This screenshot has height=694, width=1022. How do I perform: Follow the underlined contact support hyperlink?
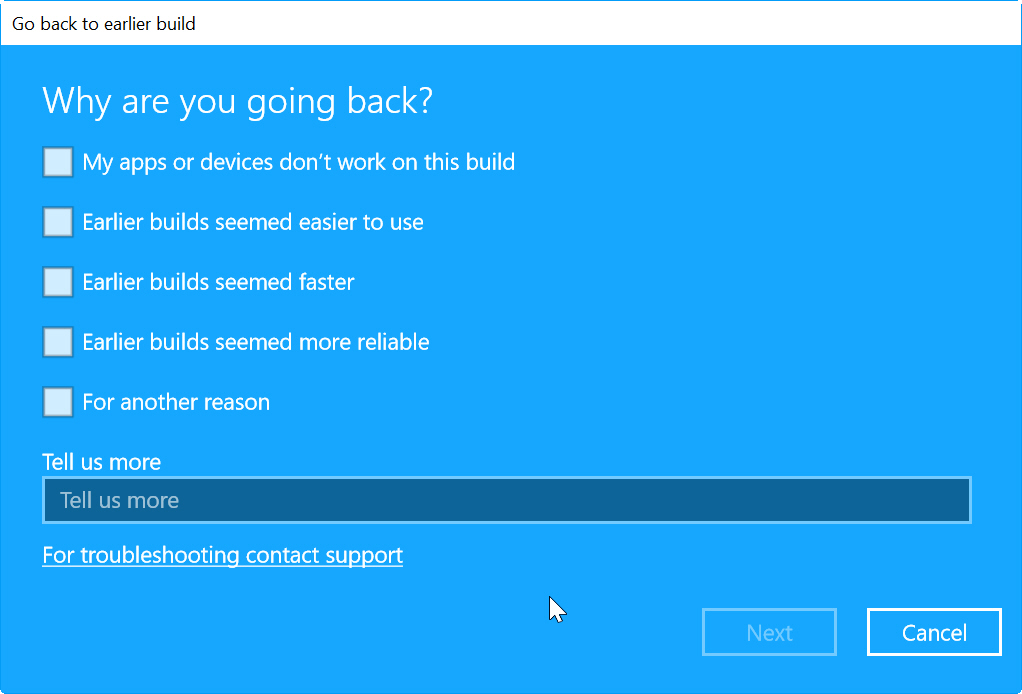[222, 555]
